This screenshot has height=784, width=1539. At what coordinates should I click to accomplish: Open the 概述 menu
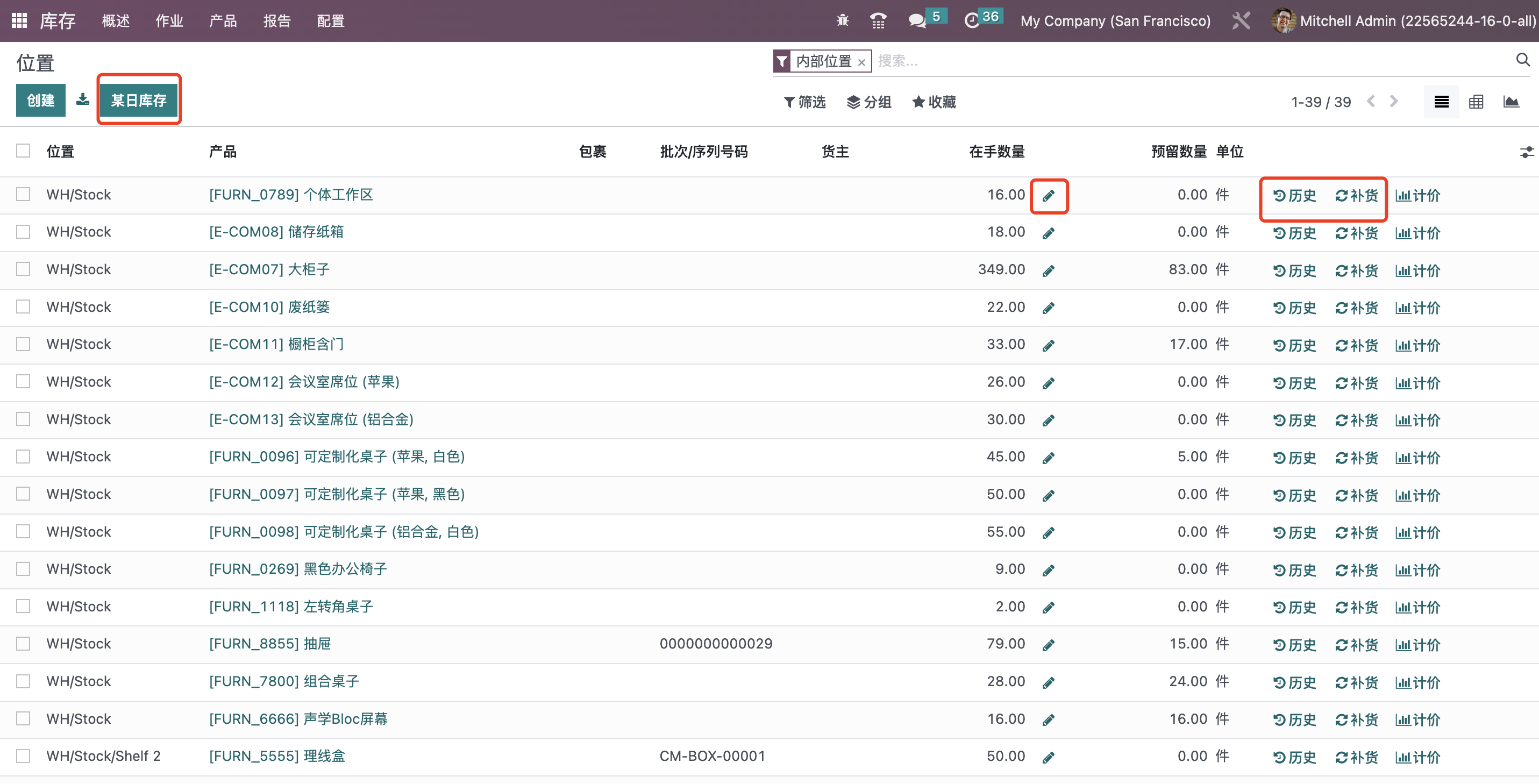[116, 21]
